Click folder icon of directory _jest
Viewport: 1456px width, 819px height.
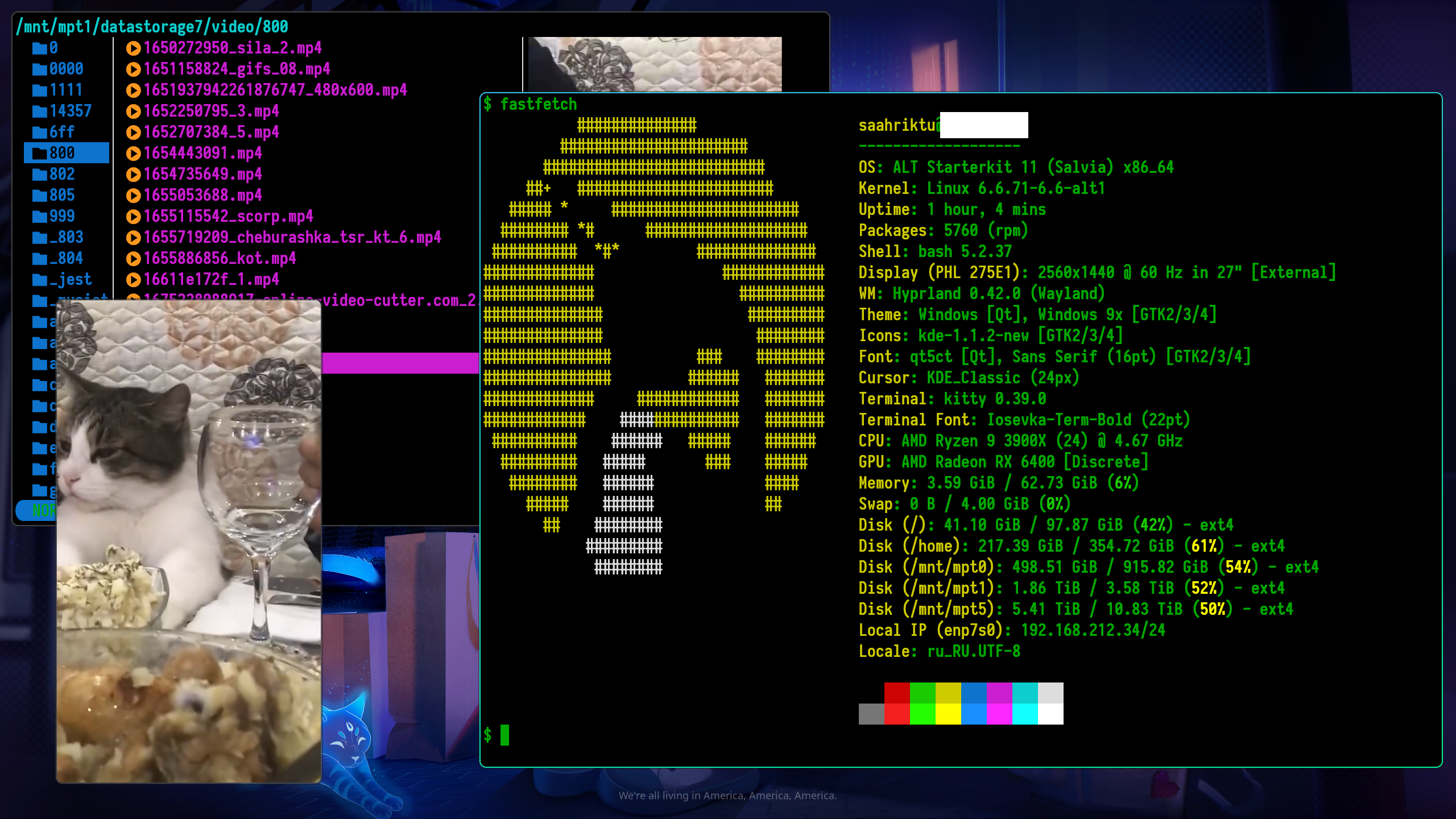[40, 280]
